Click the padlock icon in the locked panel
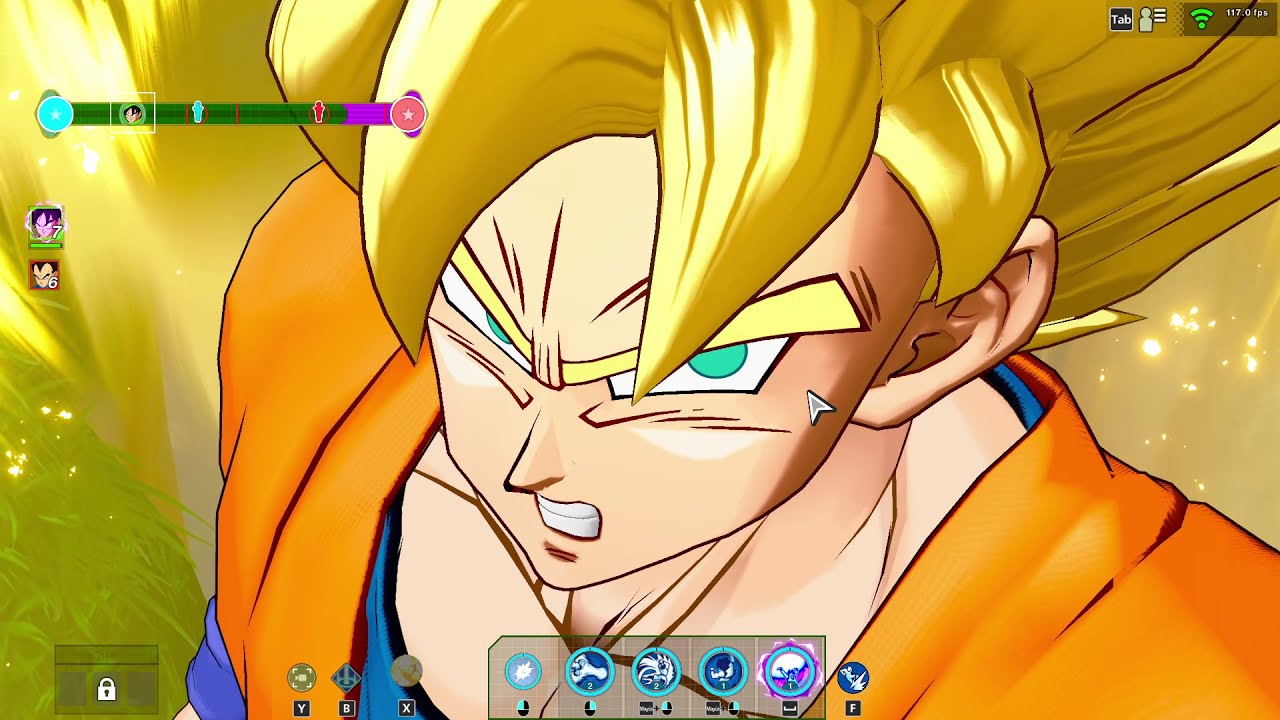1280x720 pixels. [x=106, y=689]
